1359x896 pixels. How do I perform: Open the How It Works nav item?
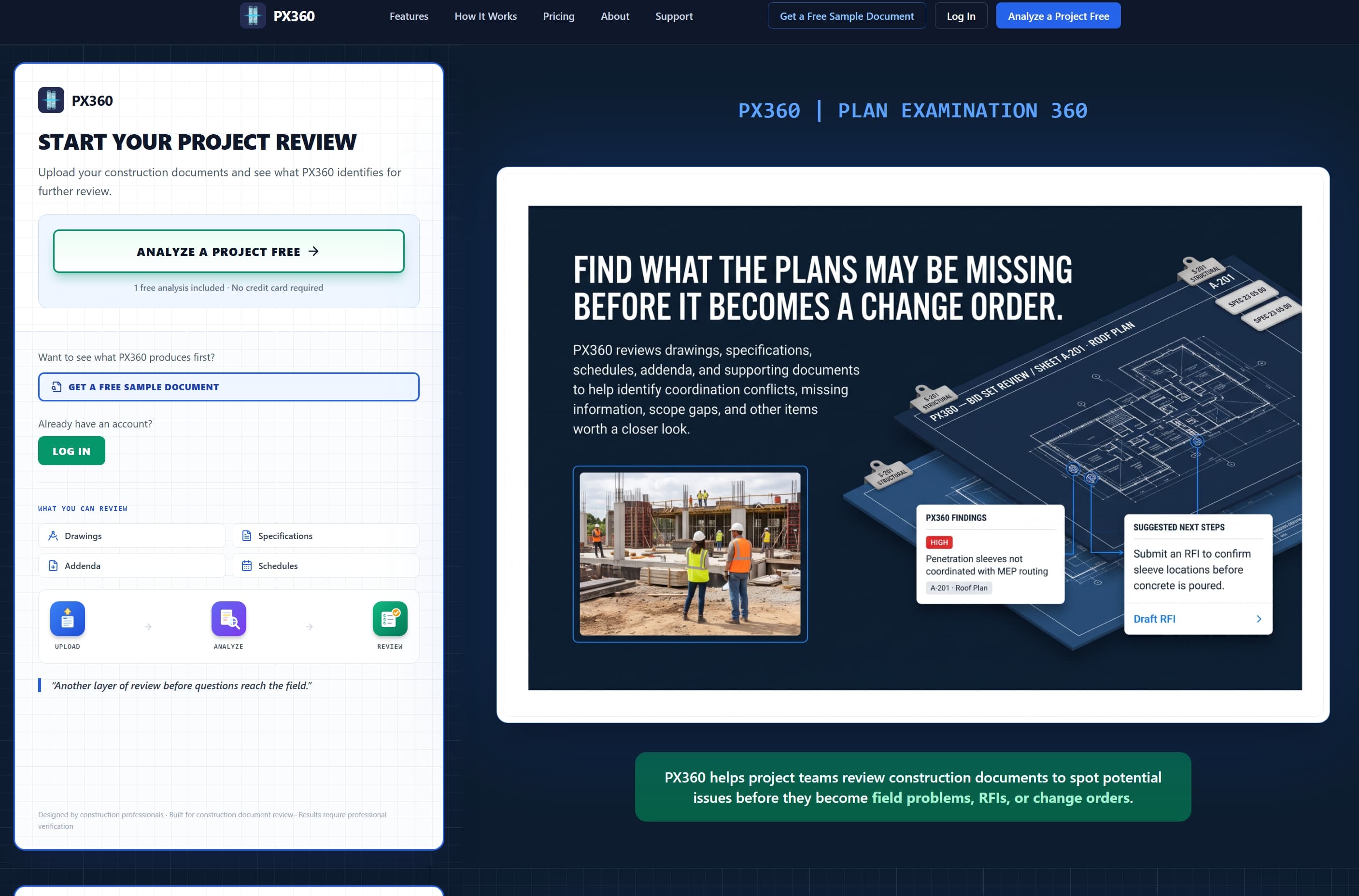coord(485,16)
